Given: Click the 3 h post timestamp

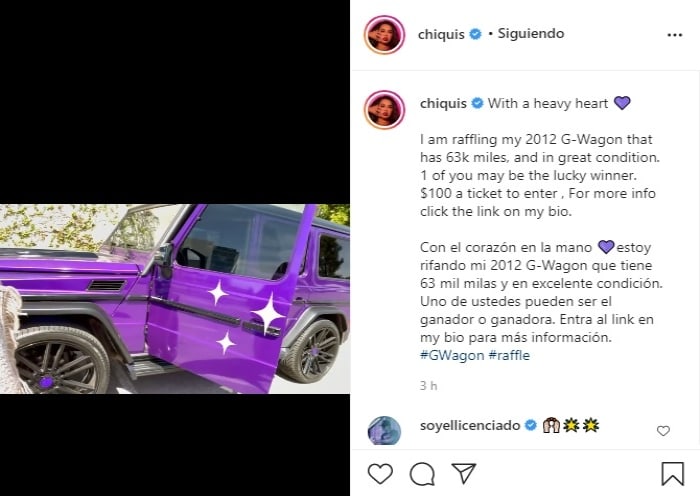Looking at the screenshot, I should click(x=428, y=386).
